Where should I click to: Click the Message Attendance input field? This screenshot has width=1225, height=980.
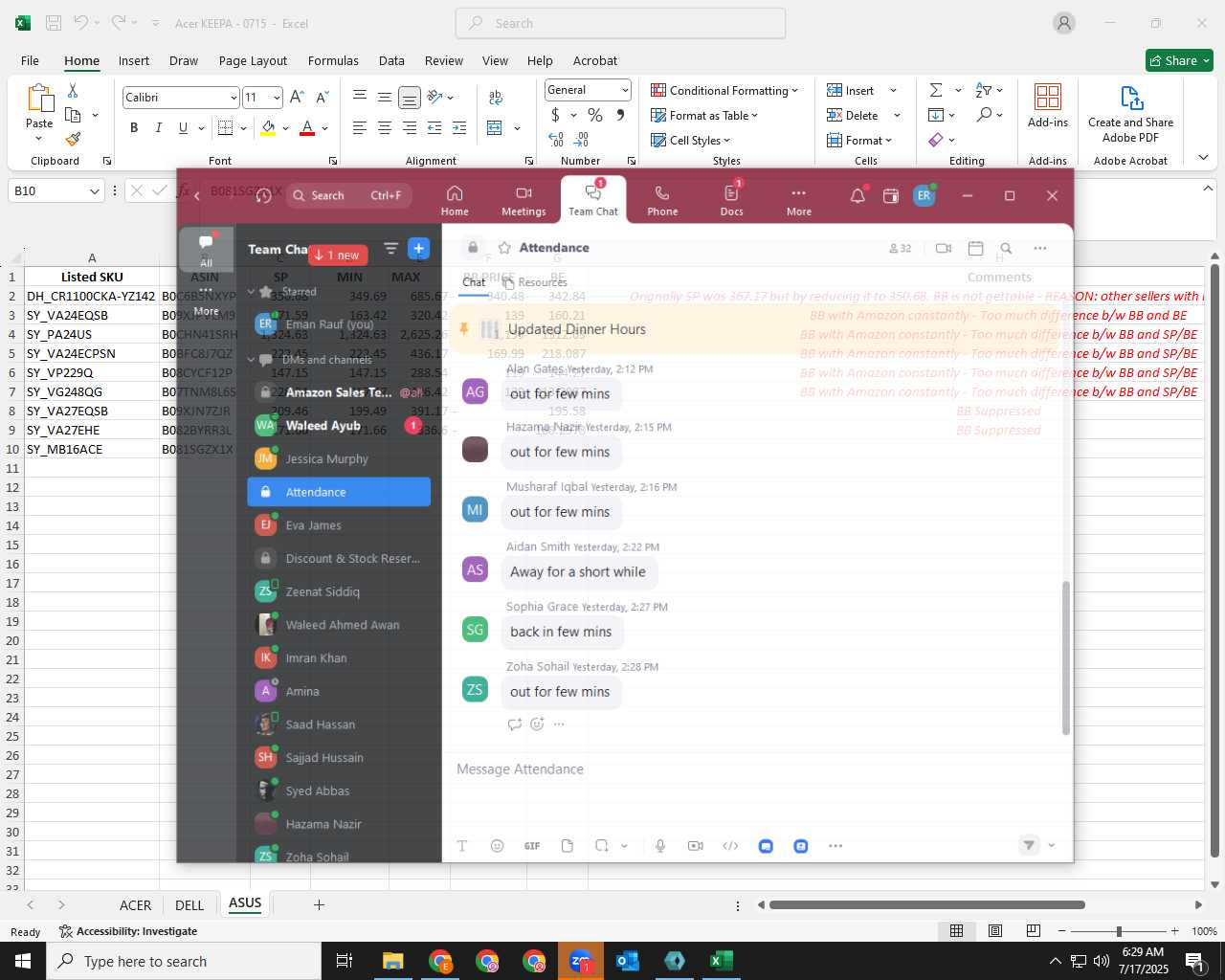tap(756, 769)
